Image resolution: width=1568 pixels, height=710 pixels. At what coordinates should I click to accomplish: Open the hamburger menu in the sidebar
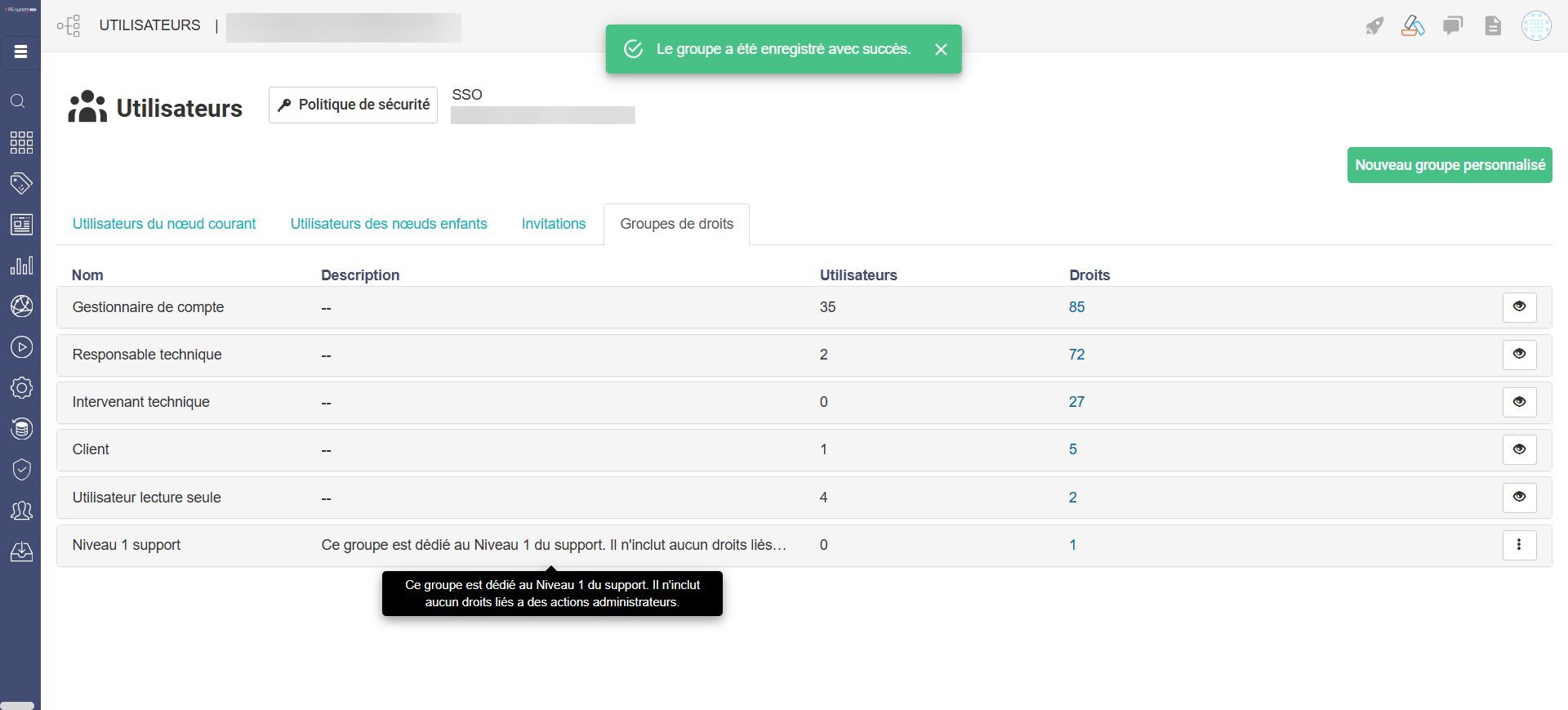click(20, 51)
